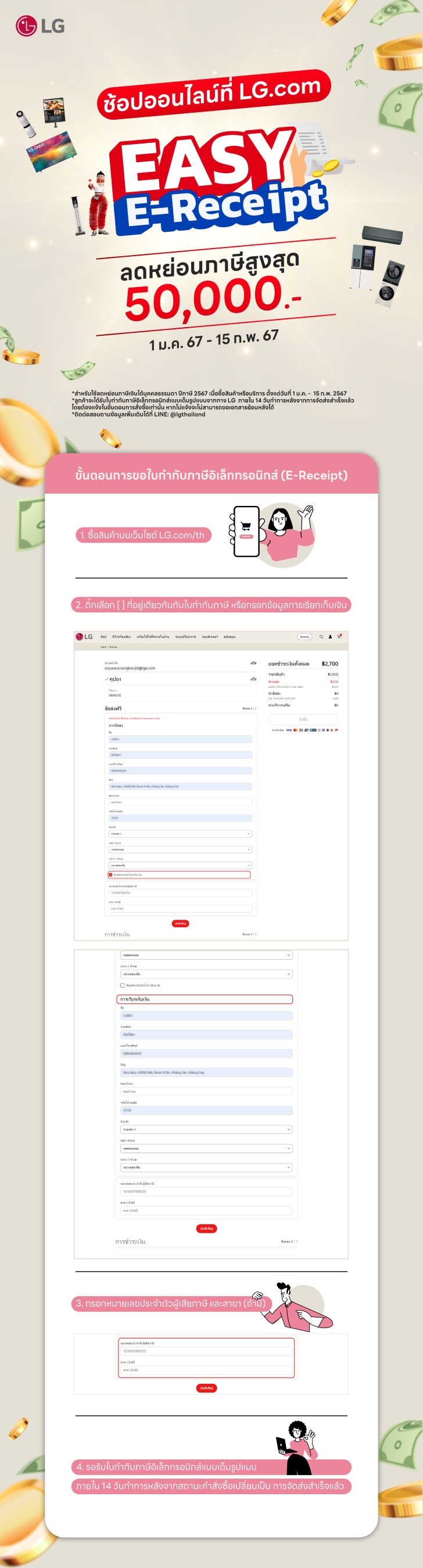Open sub-district dropdown at billing section bottom
Viewport: 423px width, 1568px height.
[206, 1167]
